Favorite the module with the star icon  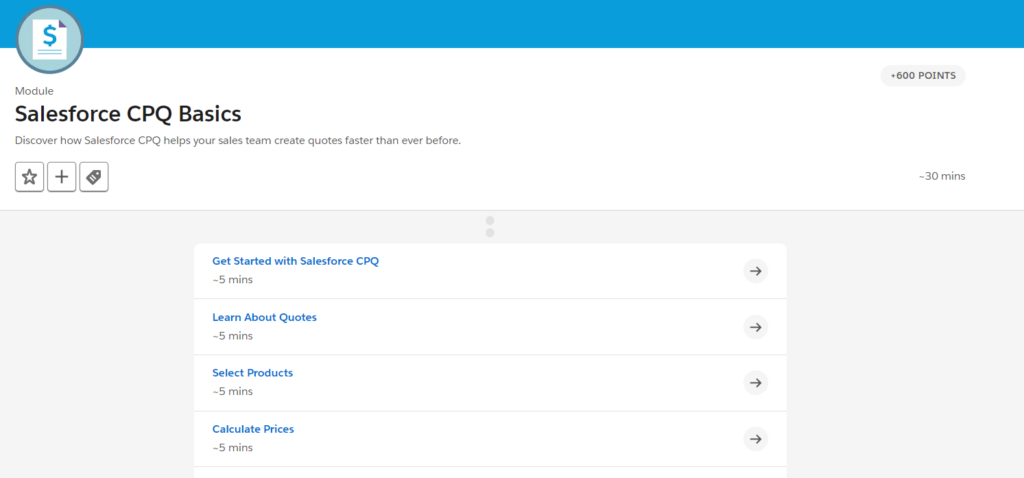[29, 177]
